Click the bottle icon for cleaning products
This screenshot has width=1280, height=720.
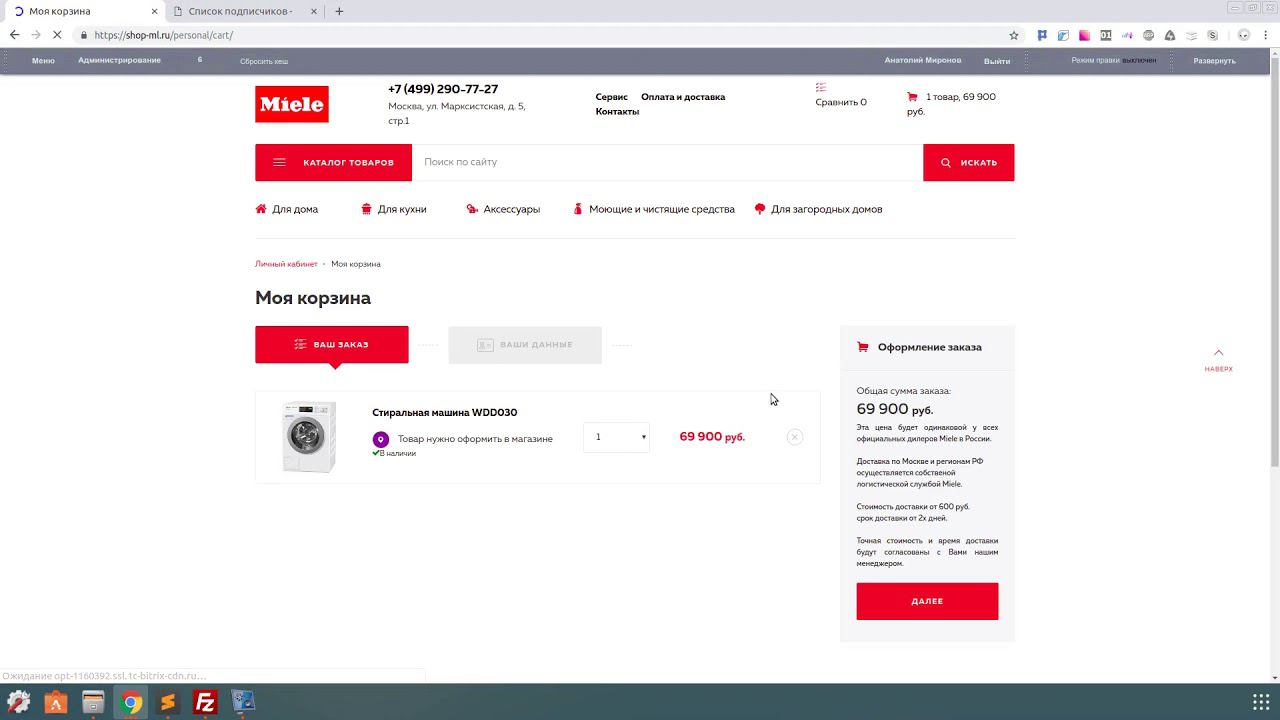pos(577,209)
